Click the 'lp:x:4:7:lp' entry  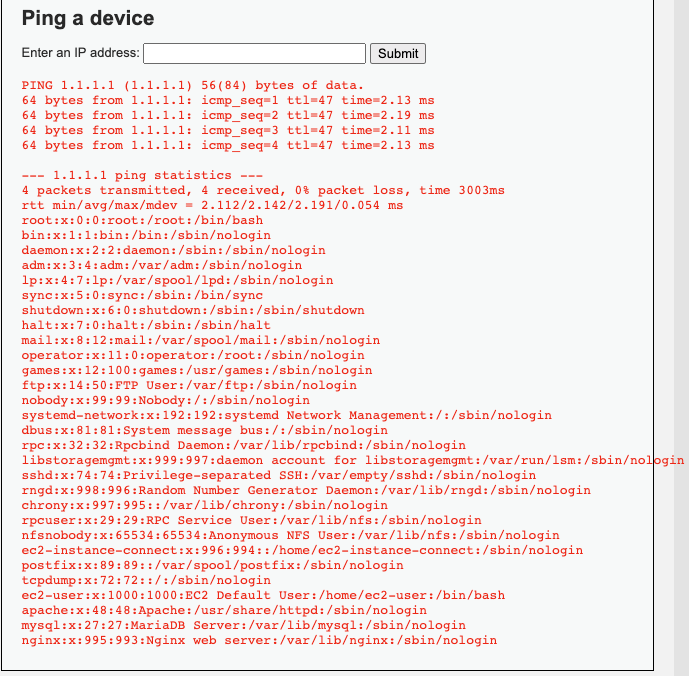178,280
